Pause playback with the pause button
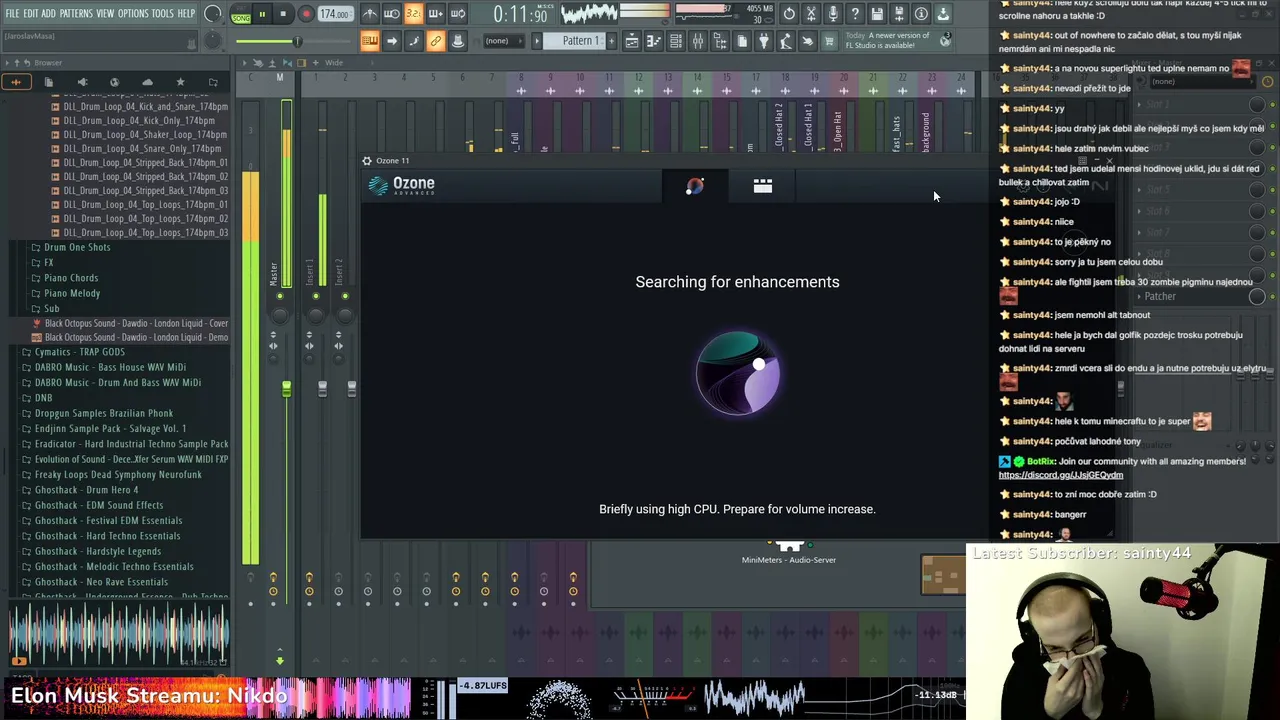The image size is (1280, 720). 262,14
